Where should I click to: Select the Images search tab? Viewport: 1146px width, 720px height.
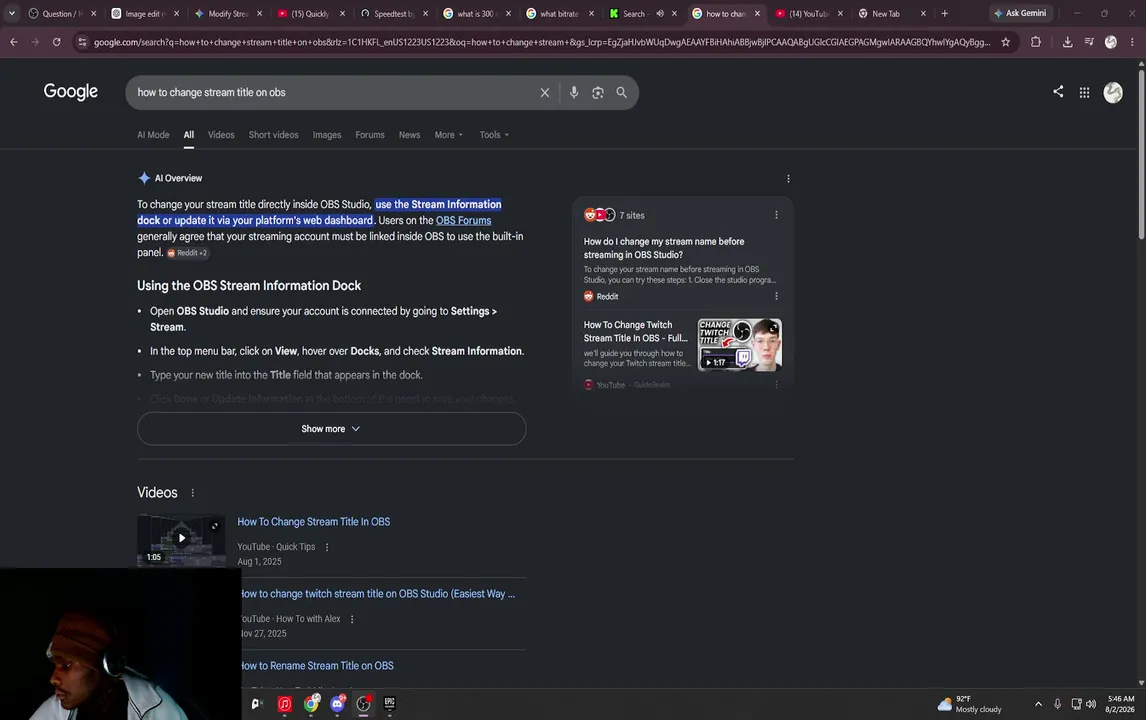pos(327,134)
